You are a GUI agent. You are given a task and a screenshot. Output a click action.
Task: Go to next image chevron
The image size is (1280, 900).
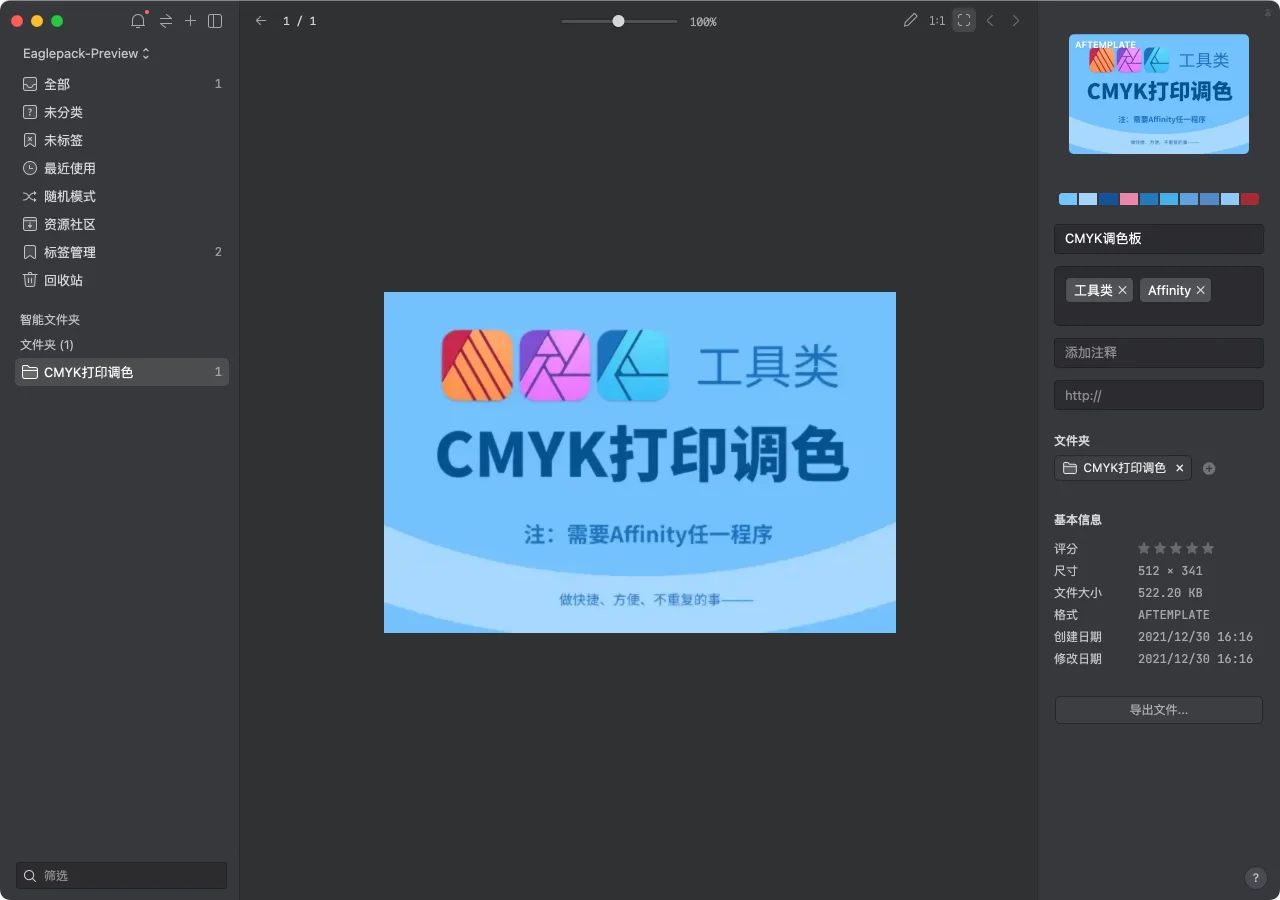point(1016,21)
